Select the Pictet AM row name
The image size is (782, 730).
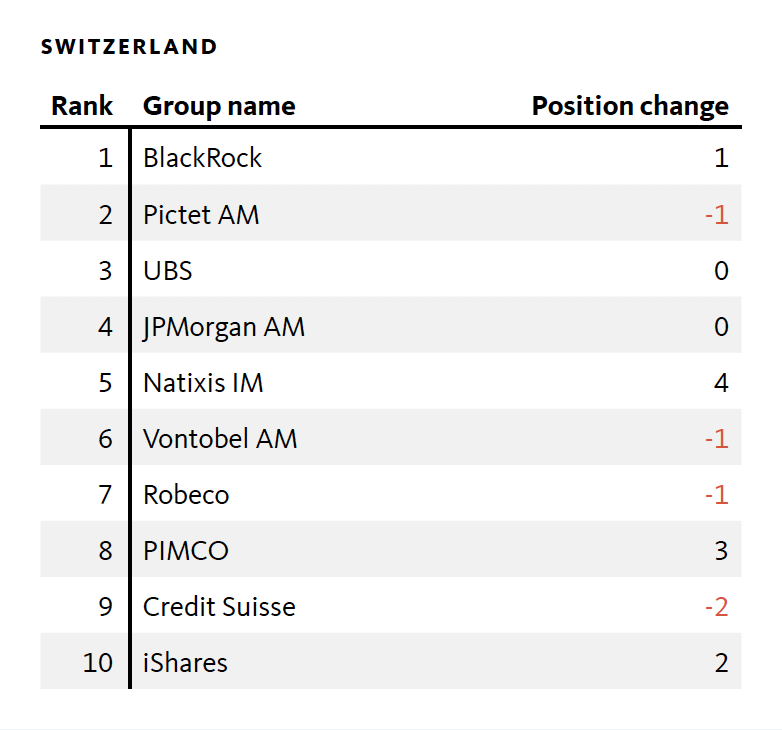tap(201, 214)
